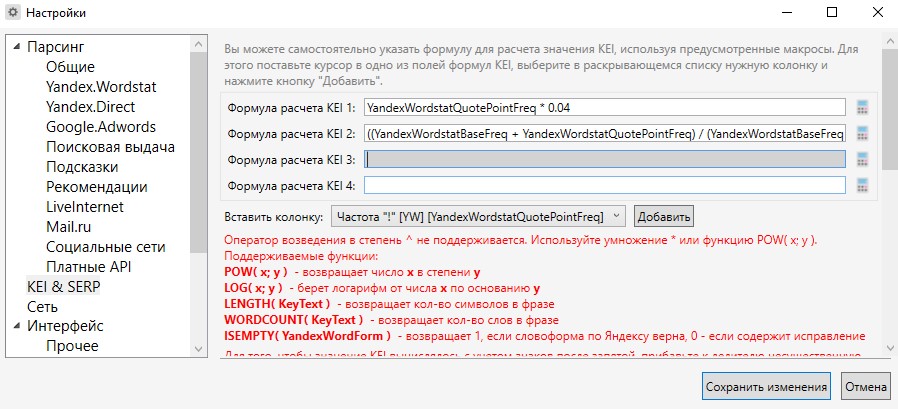The image size is (898, 409).
Task: Click down arrow of right panel scrollbar
Action: click(890, 348)
